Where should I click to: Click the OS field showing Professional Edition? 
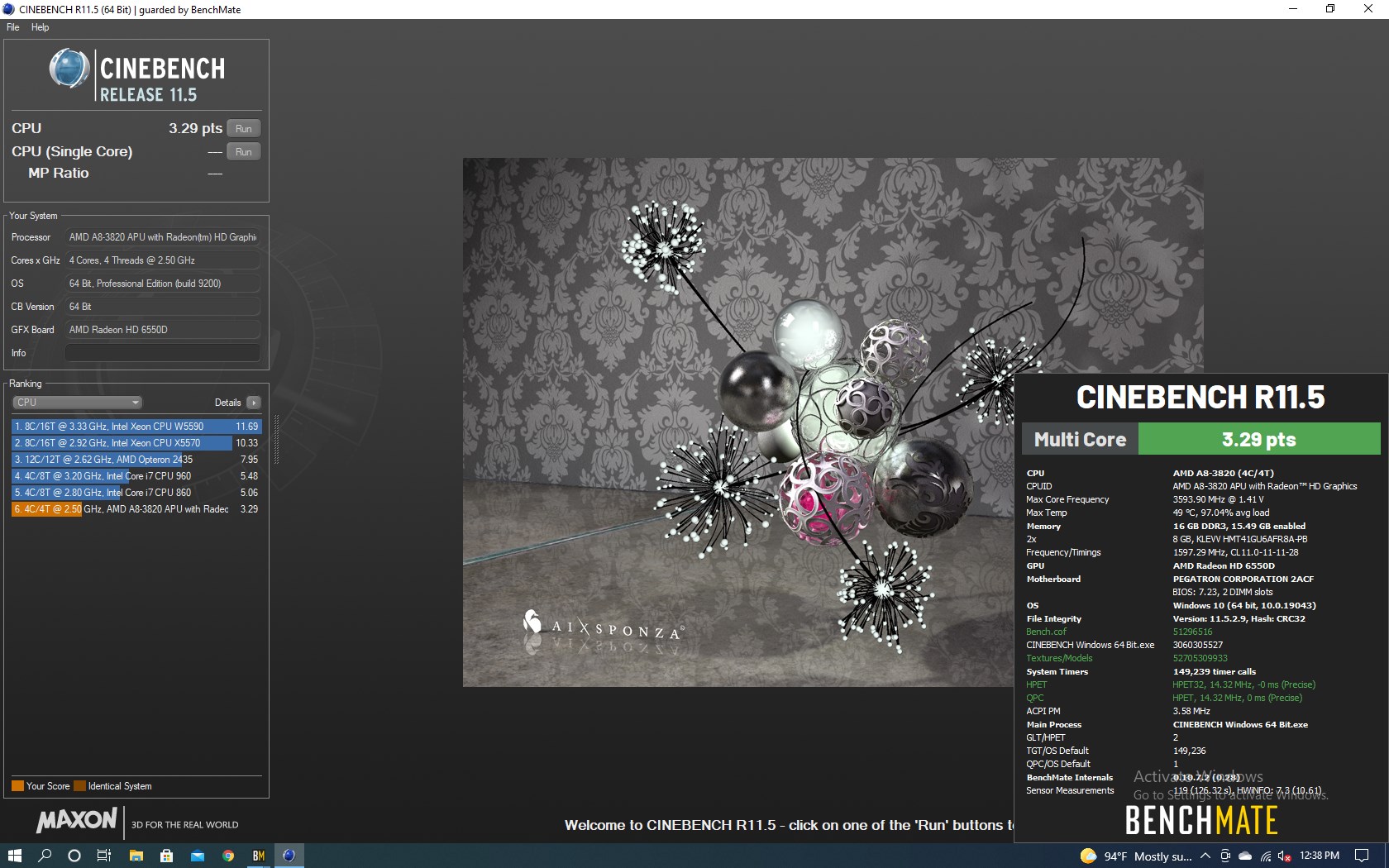point(163,284)
